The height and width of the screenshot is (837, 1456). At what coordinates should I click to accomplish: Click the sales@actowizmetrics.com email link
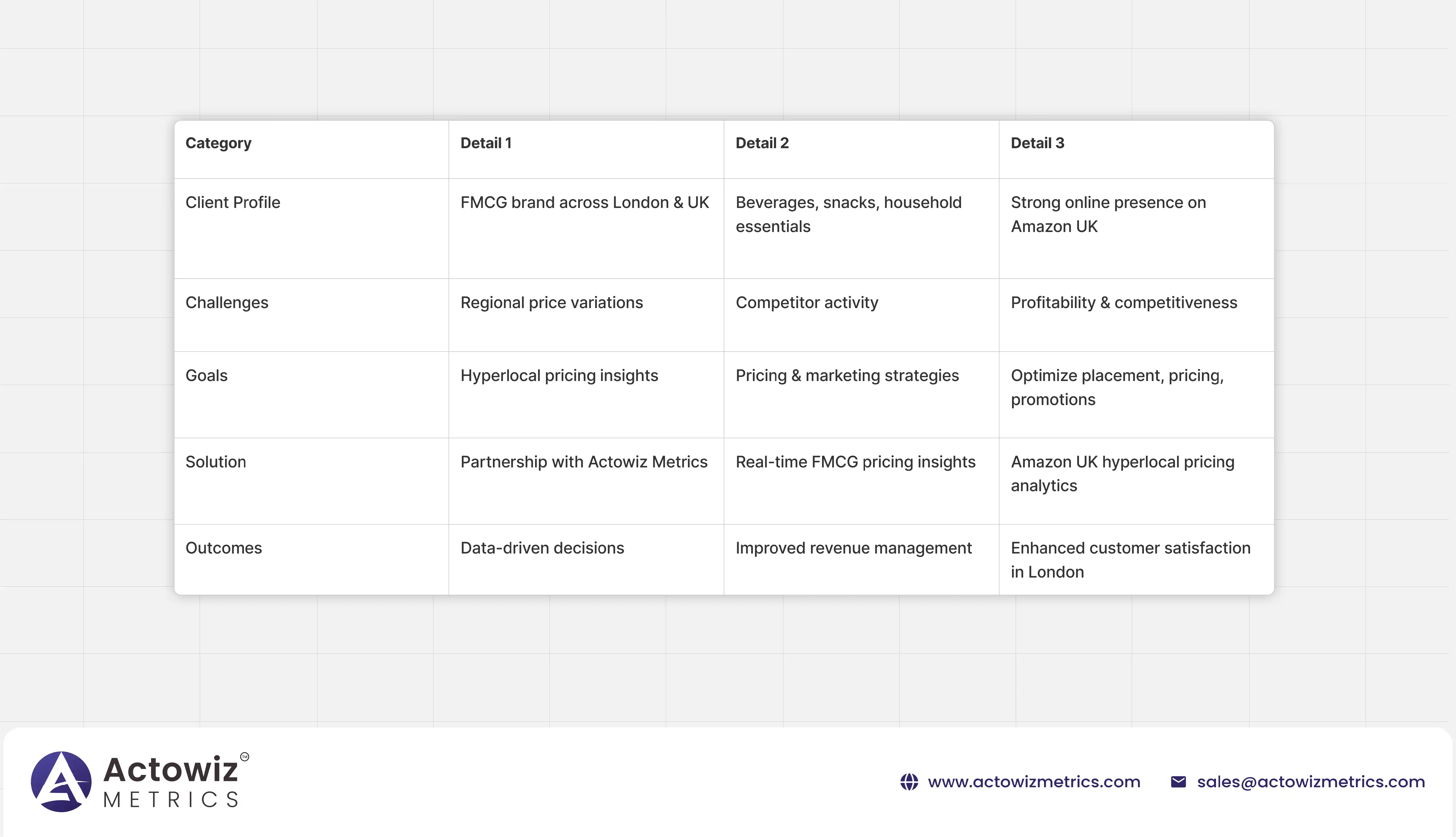(x=1311, y=782)
